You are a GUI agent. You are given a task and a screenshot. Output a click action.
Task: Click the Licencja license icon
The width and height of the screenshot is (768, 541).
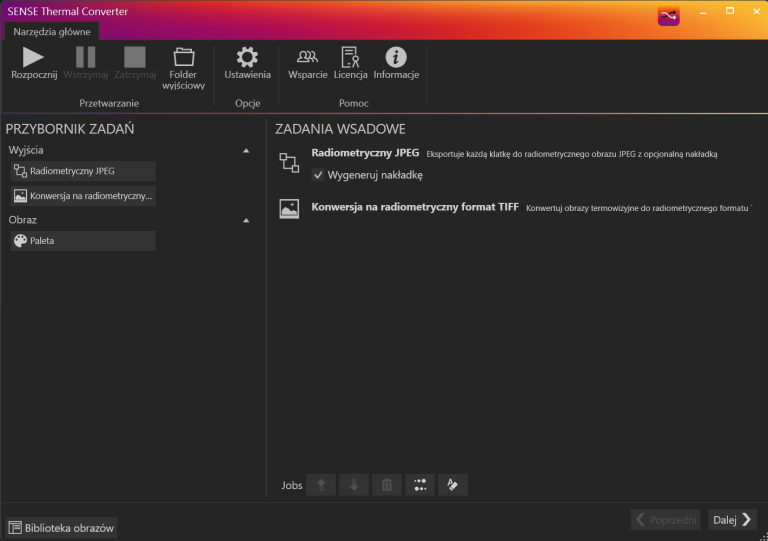pyautogui.click(x=350, y=63)
